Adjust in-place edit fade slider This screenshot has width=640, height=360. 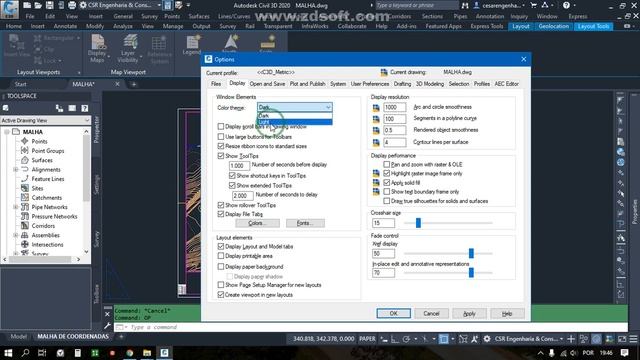pos(471,272)
